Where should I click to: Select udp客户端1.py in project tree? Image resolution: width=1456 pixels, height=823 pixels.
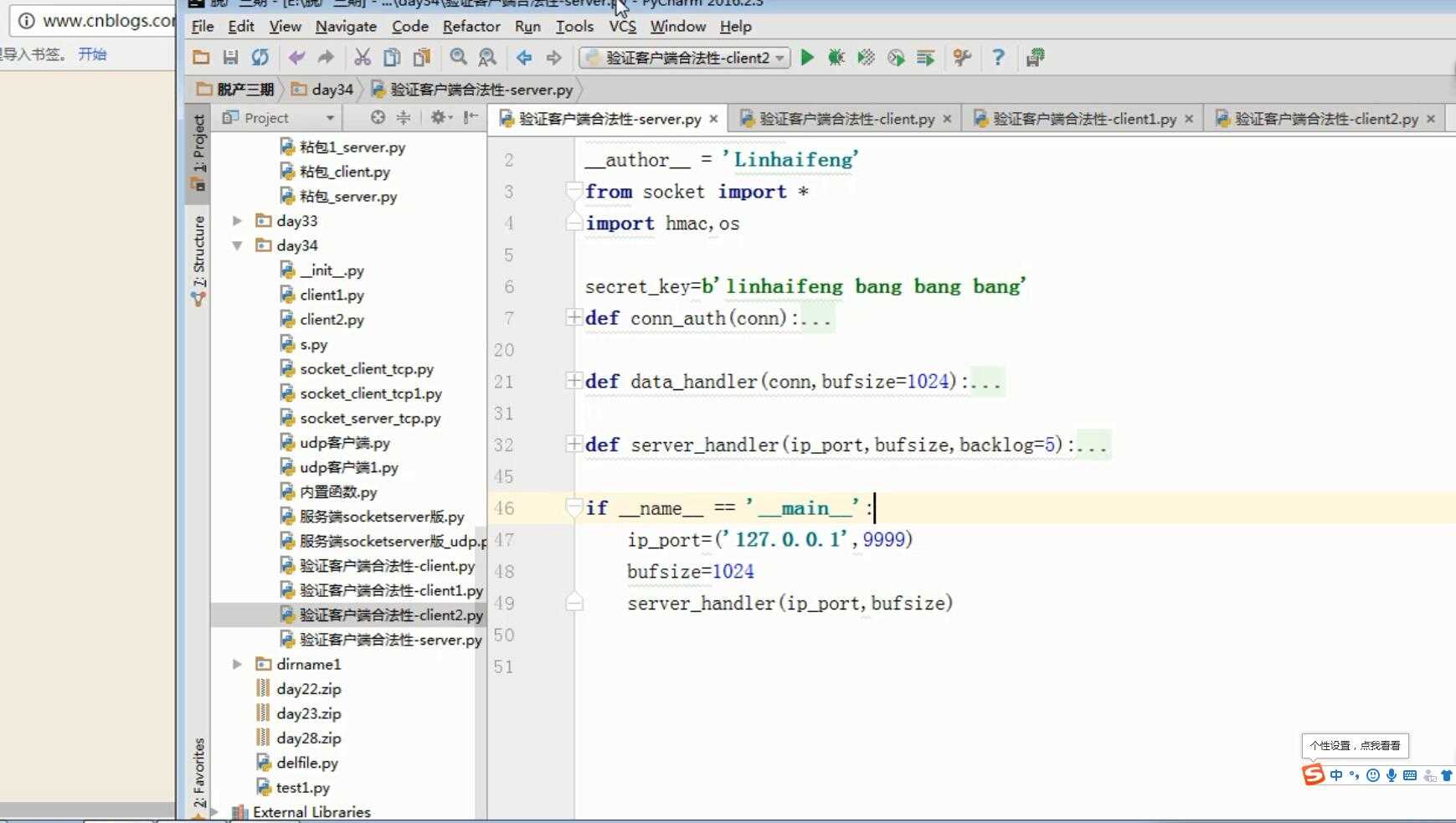coord(348,468)
